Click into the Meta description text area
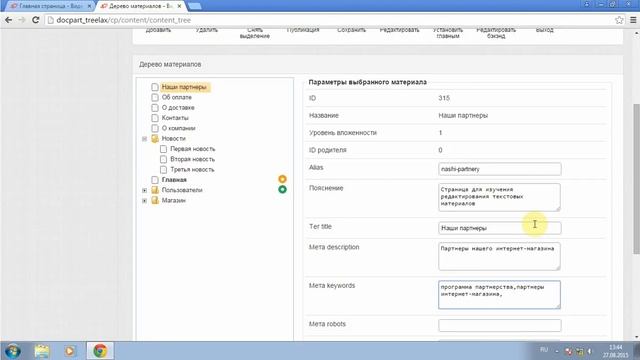This screenshot has width=640, height=360. click(x=500, y=256)
